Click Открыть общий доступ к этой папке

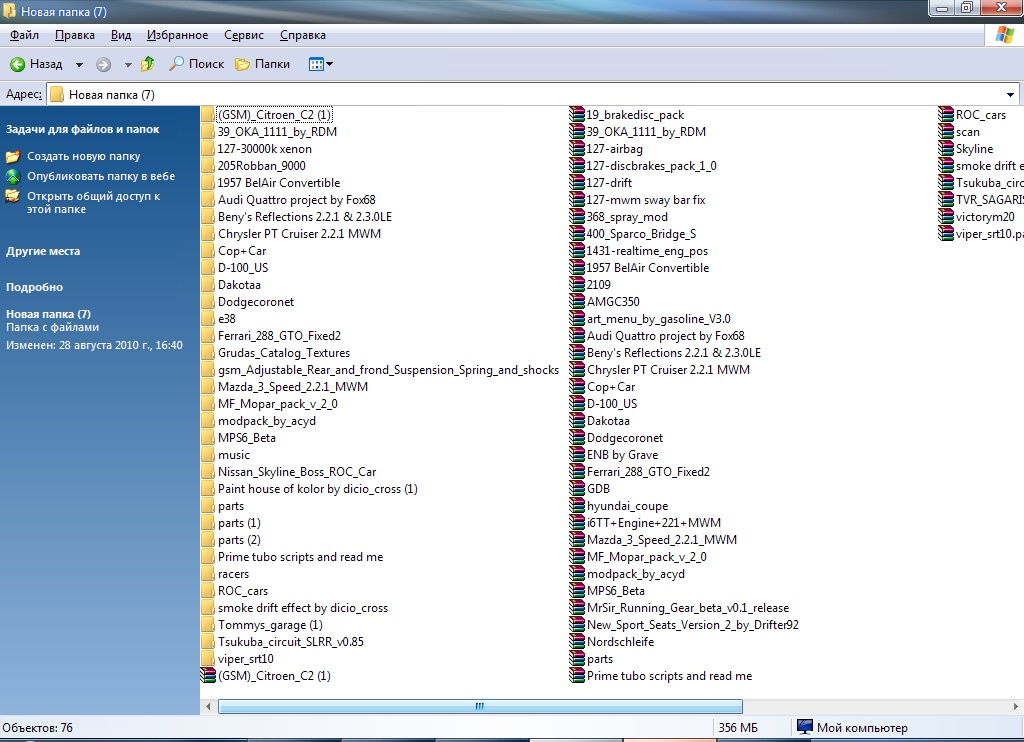[x=93, y=202]
